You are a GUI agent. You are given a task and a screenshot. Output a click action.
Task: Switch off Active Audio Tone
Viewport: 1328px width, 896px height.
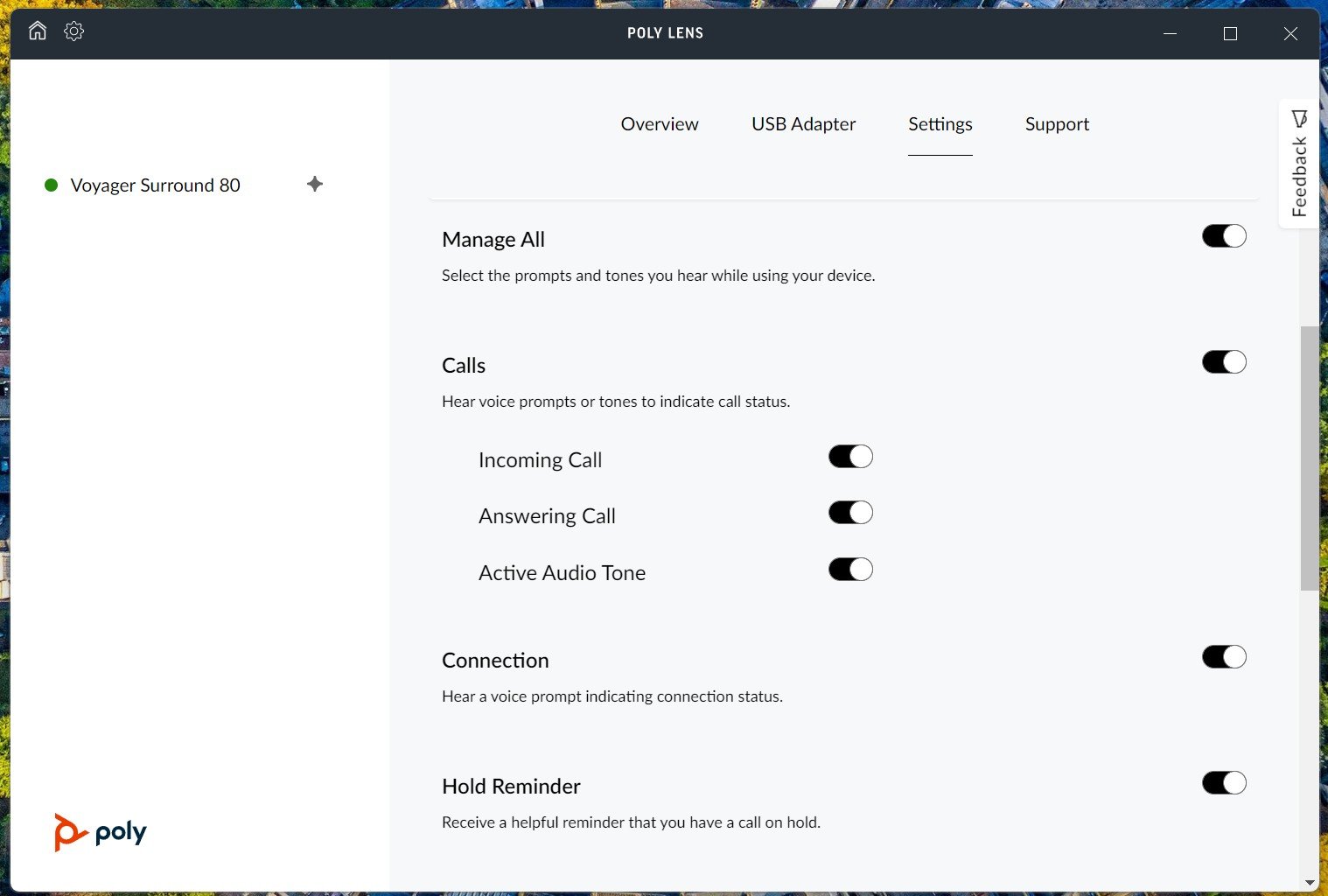pyautogui.click(x=850, y=570)
